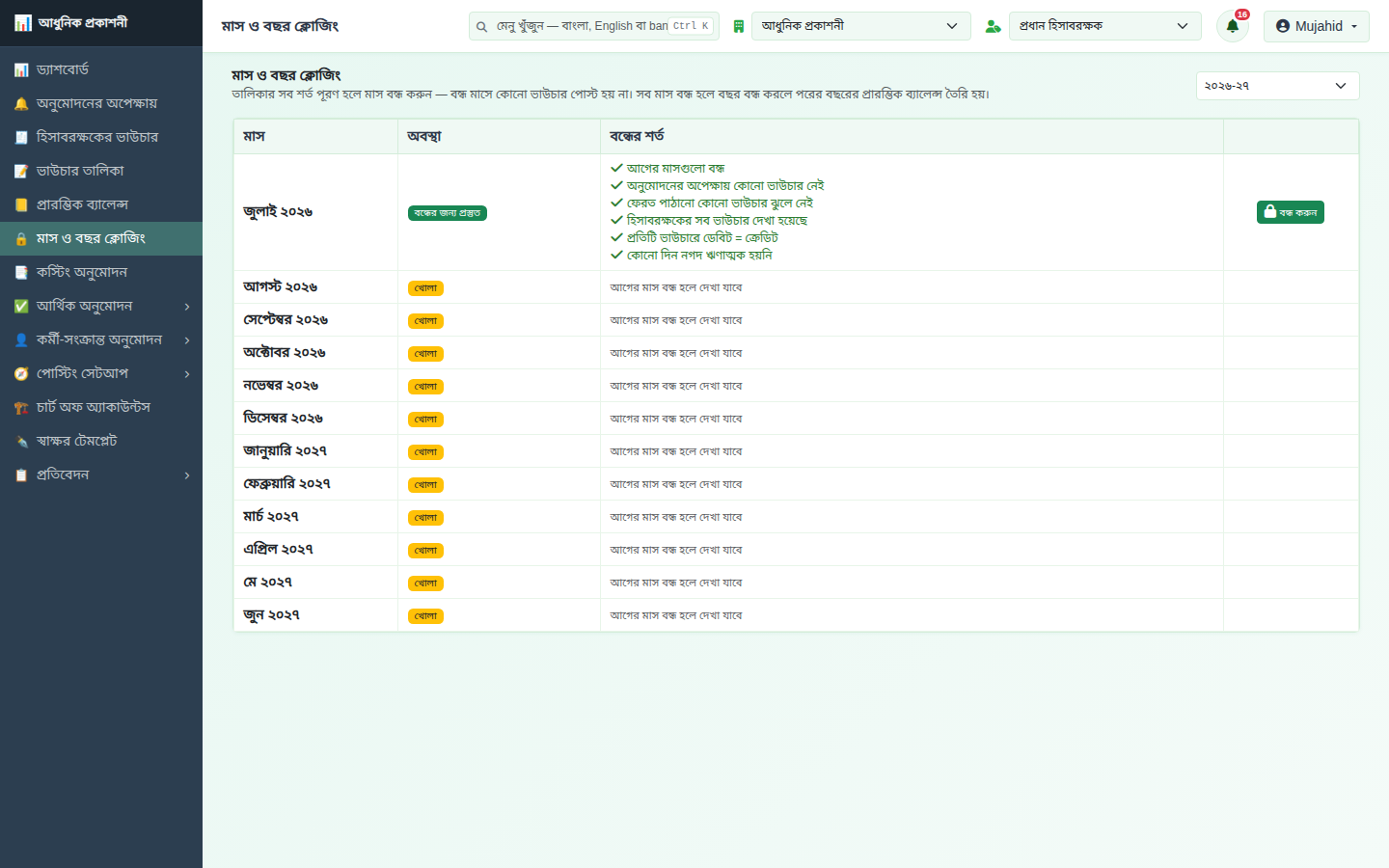
Task: Expand the প্রতিবেদন submenu chevron
Action: (187, 475)
